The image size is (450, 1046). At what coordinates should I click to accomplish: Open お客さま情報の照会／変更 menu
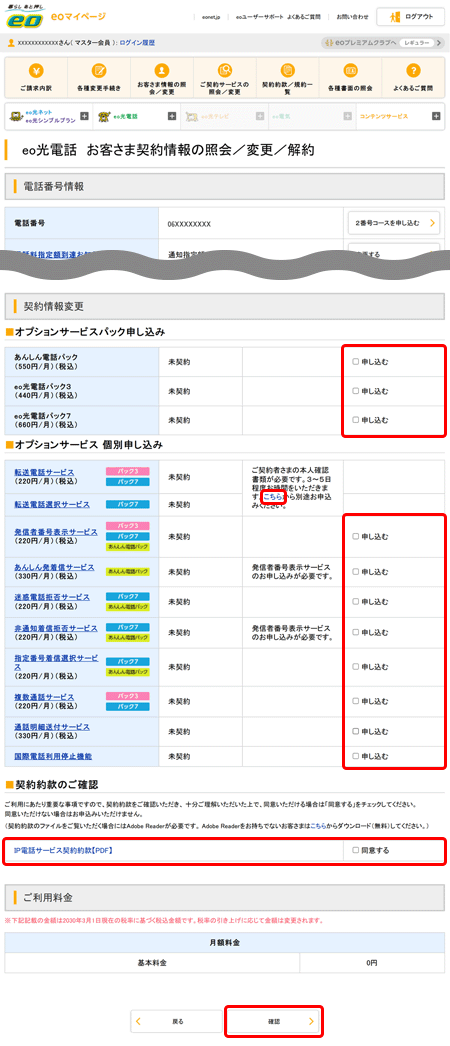pos(161,77)
